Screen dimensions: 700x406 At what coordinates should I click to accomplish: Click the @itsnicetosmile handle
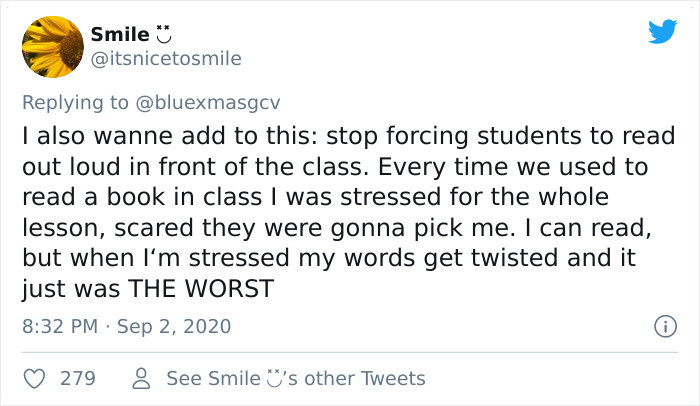166,59
